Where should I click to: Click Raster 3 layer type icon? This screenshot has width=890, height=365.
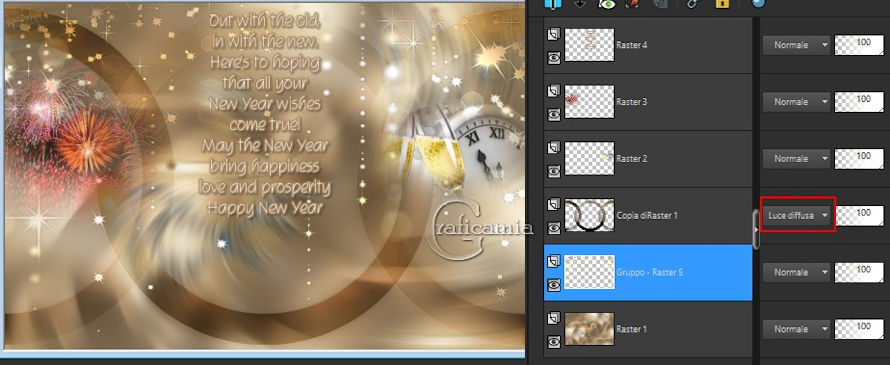(x=553, y=91)
